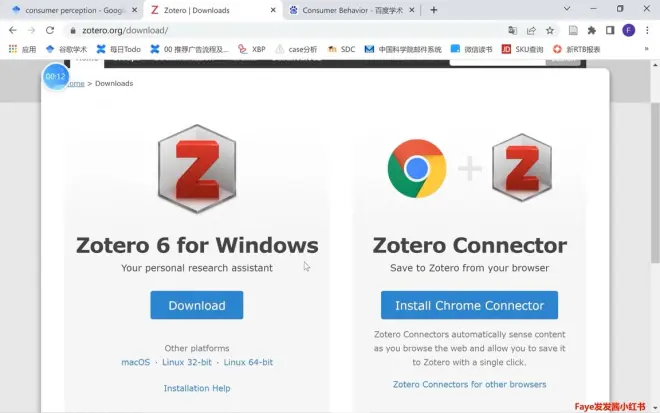
Task: Click the Linux 32-bit link
Action: click(x=187, y=362)
